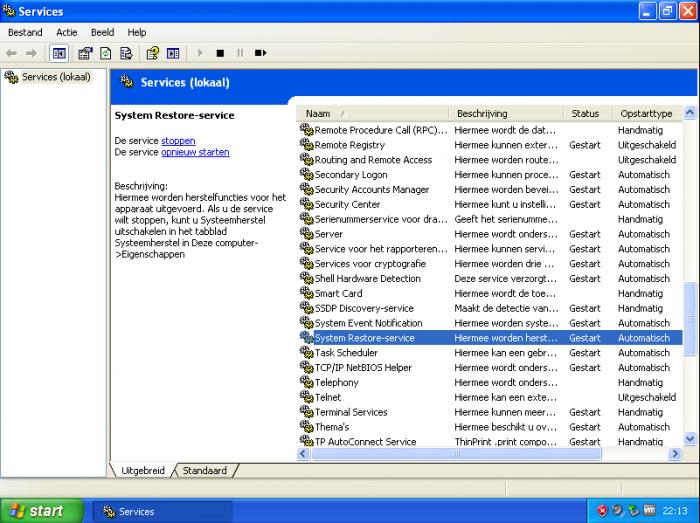Screen dimensions: 700x523
Task: Click the gear icon of Remote Registry
Action: point(306,145)
